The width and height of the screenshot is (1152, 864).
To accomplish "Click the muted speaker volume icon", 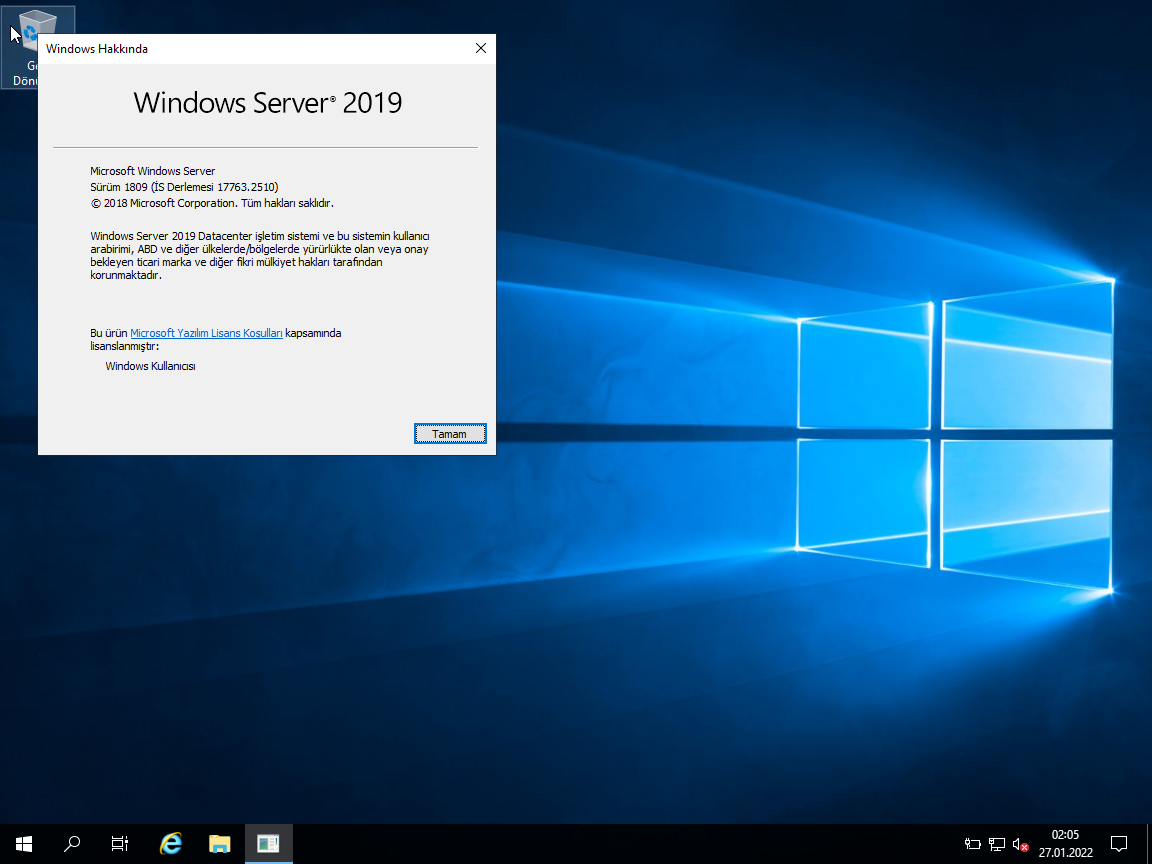I will pos(1021,844).
